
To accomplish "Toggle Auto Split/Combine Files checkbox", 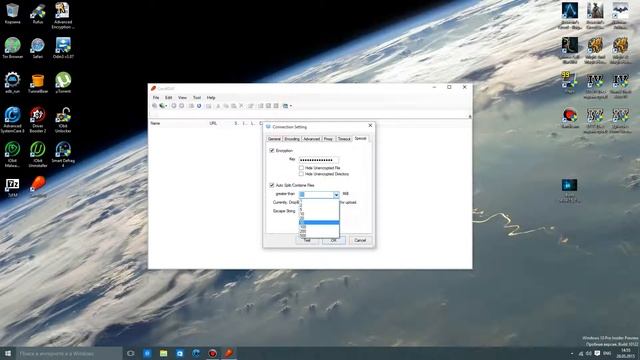I will coord(272,185).
